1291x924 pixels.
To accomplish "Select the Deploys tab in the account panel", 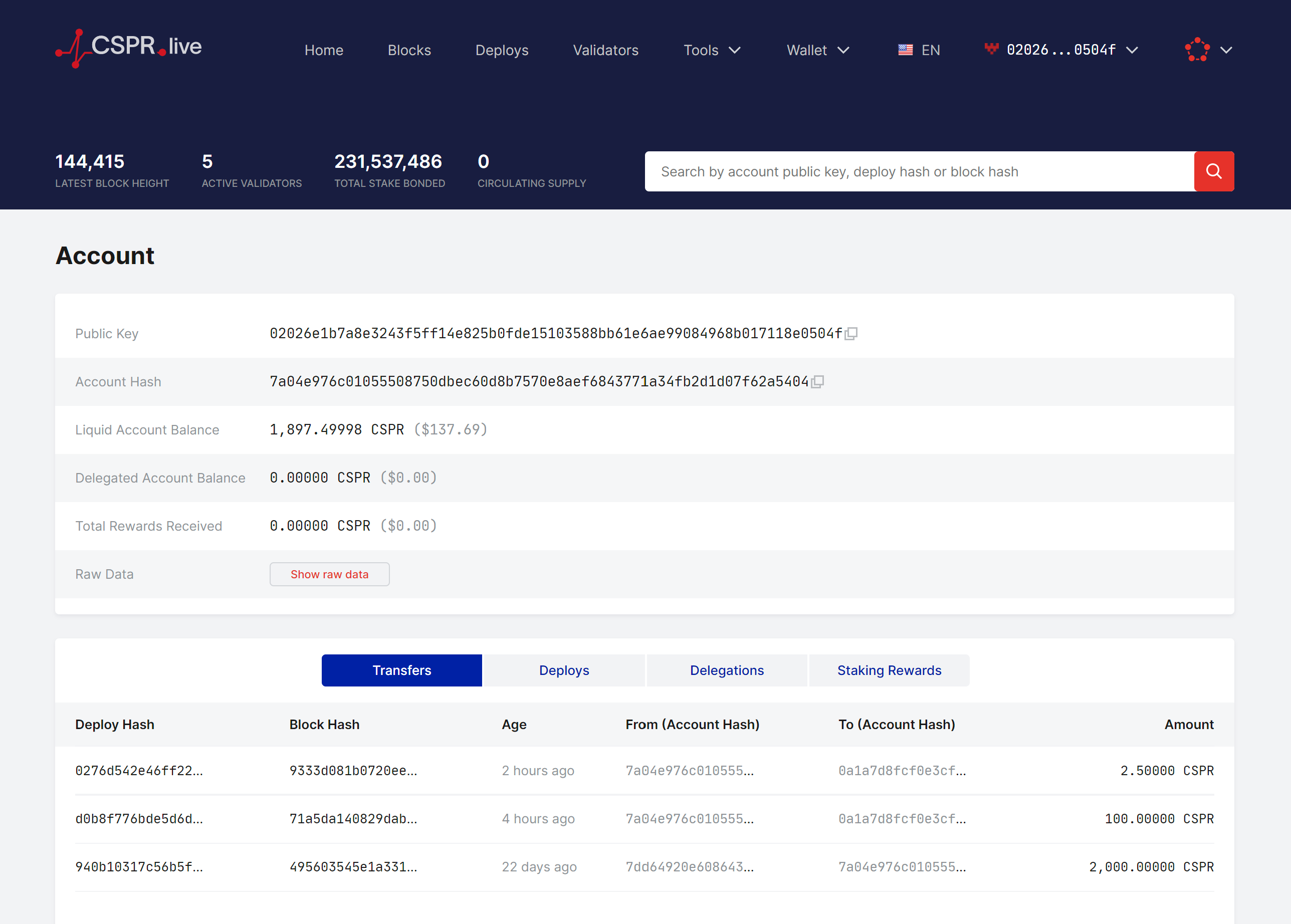I will tap(564, 670).
